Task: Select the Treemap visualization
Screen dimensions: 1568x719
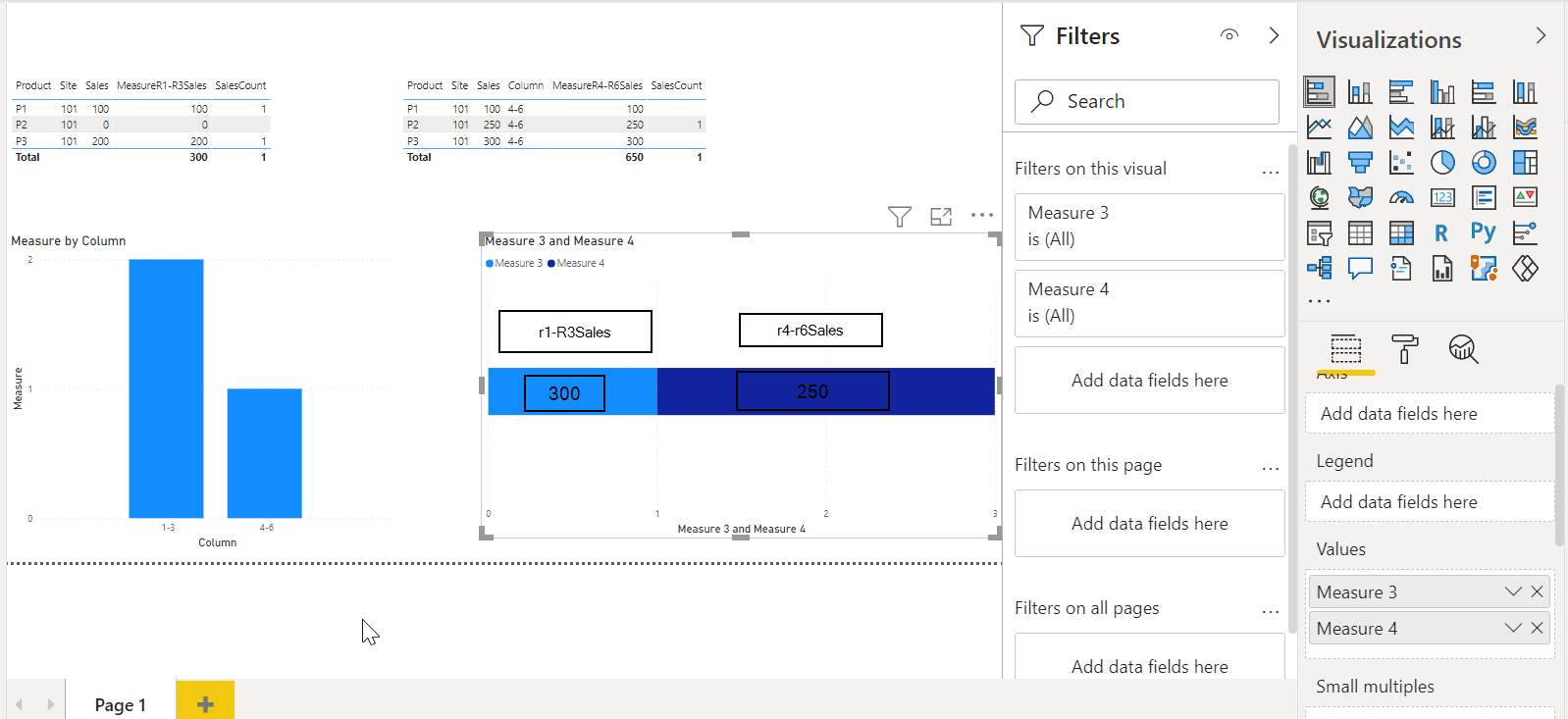Action: (1525, 162)
